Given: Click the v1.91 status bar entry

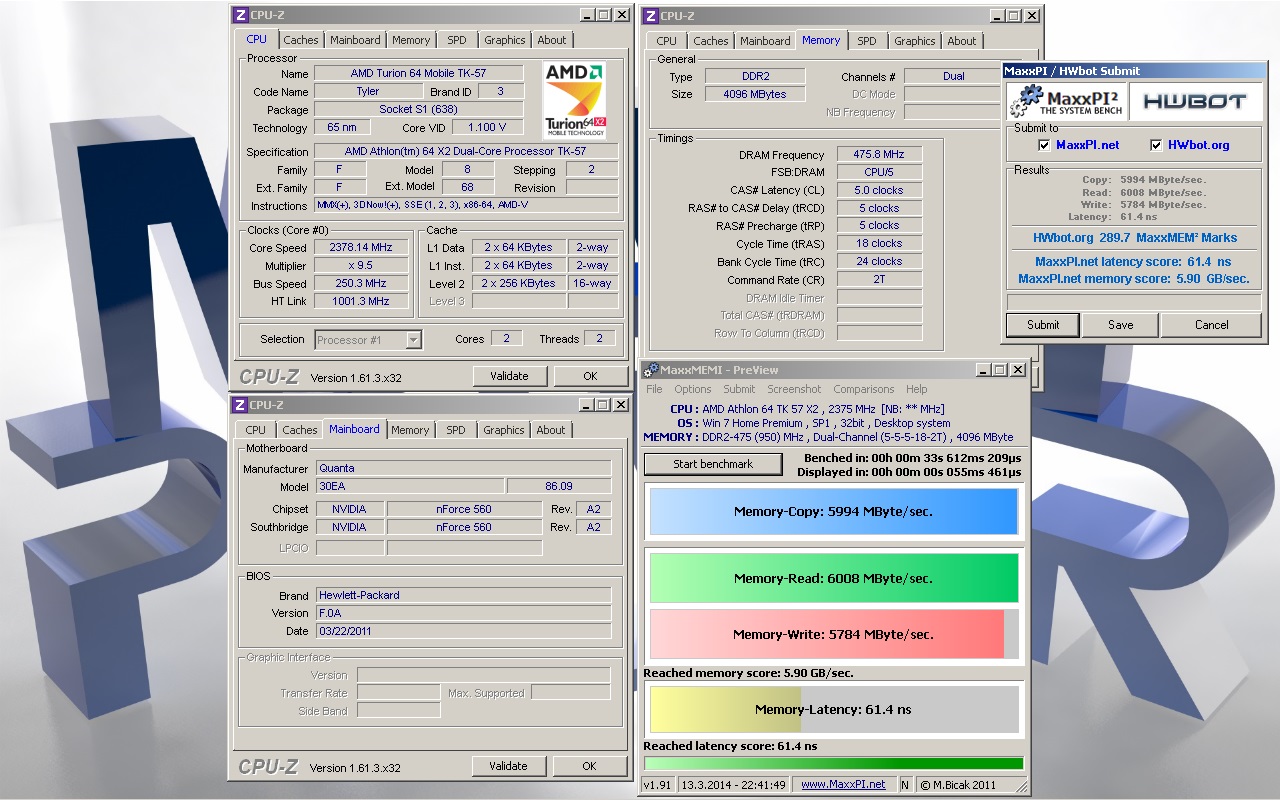Looking at the screenshot, I should 656,785.
